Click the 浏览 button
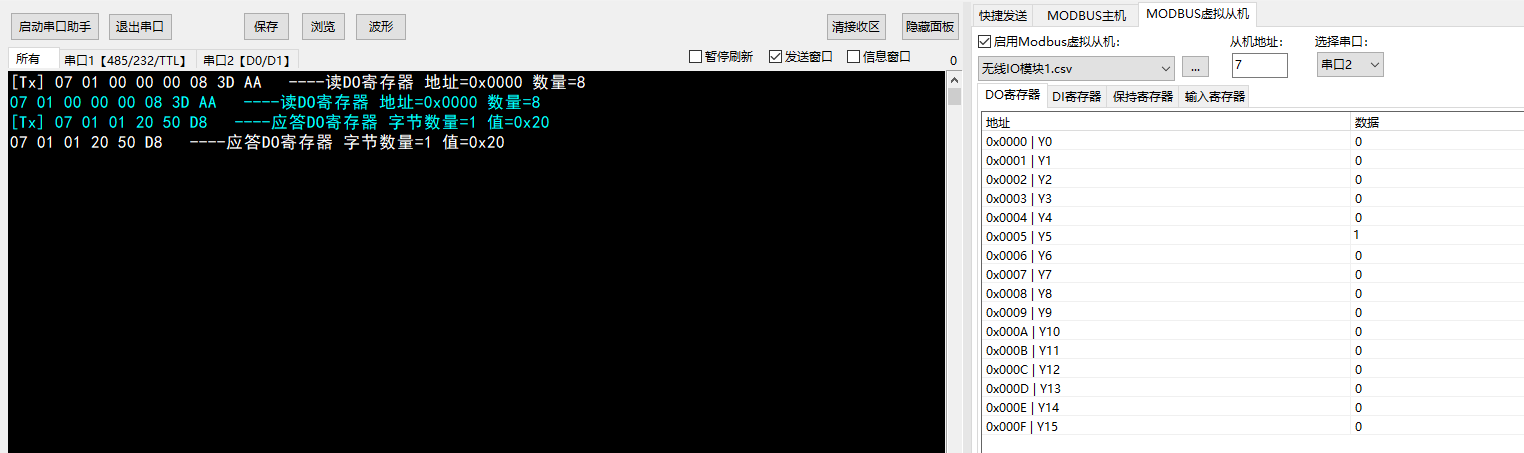Viewport: 1524px width, 453px height. click(323, 26)
